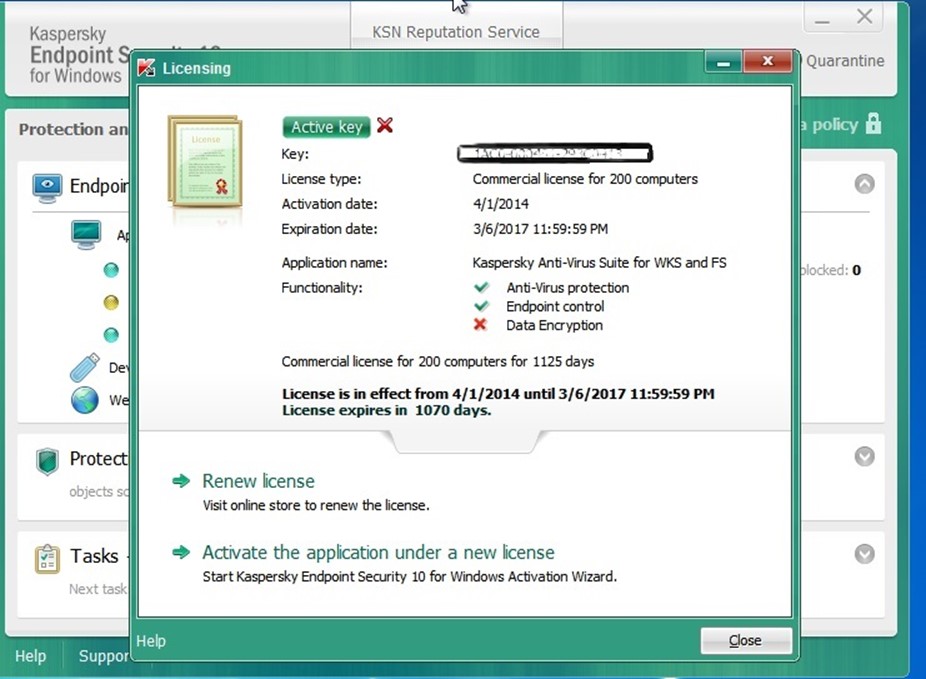Viewport: 926px width, 679px height.
Task: Select 'Commercial license for 200 computers' license type text
Action: 585,179
